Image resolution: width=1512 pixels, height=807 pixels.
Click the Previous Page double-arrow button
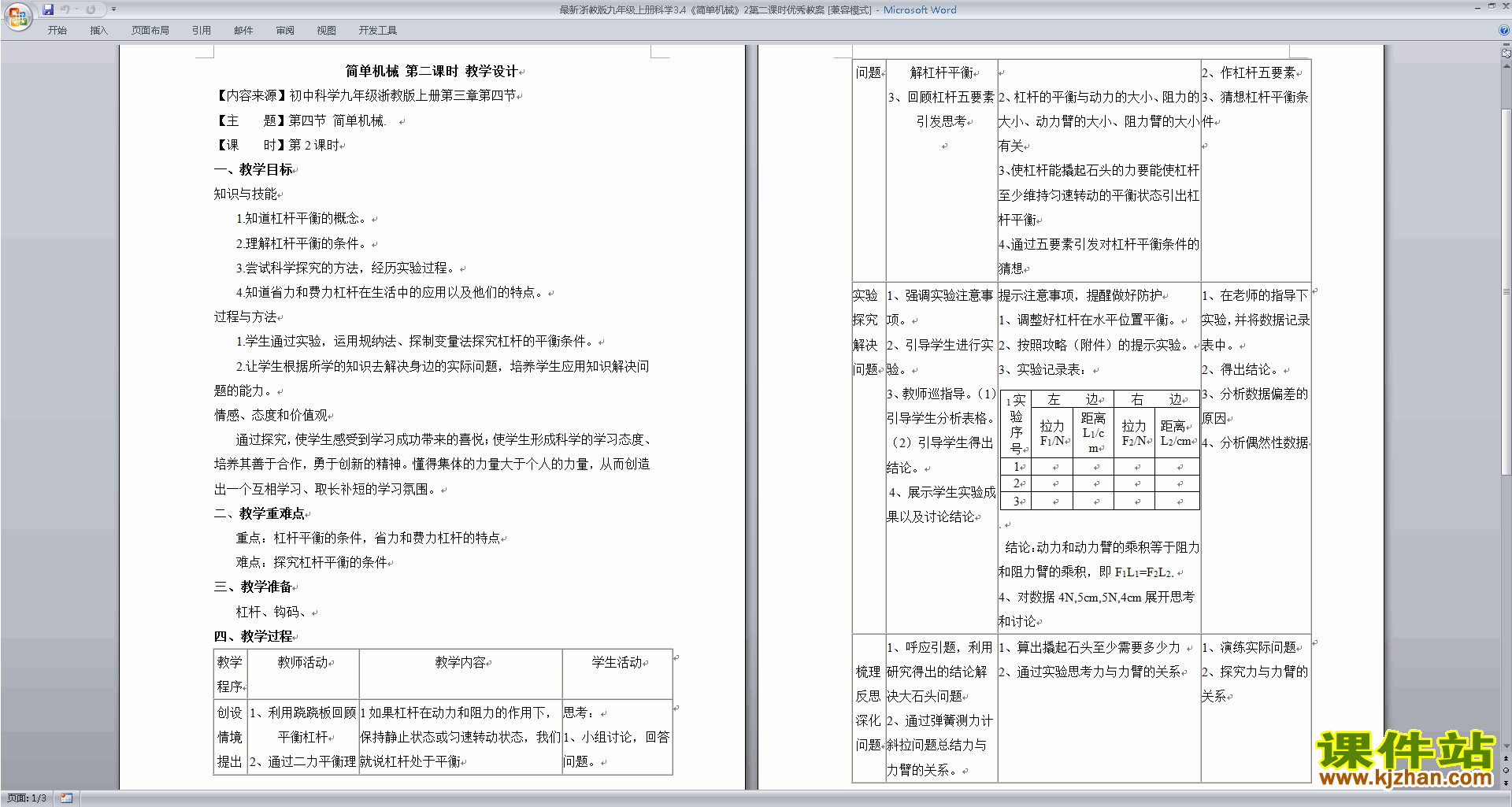(1506, 758)
